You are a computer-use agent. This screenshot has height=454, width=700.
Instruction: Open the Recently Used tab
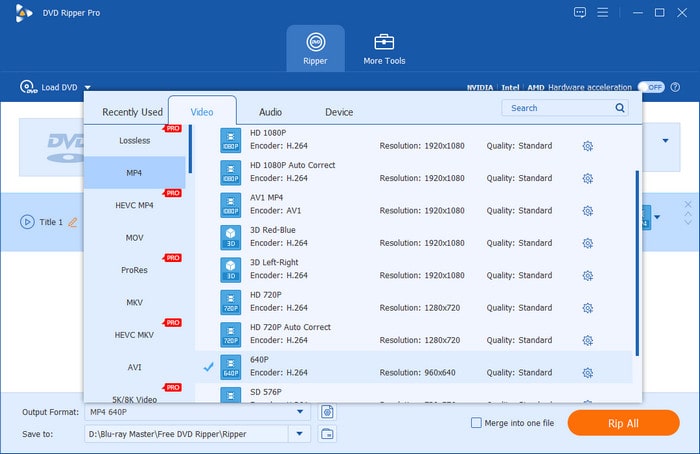[132, 112]
